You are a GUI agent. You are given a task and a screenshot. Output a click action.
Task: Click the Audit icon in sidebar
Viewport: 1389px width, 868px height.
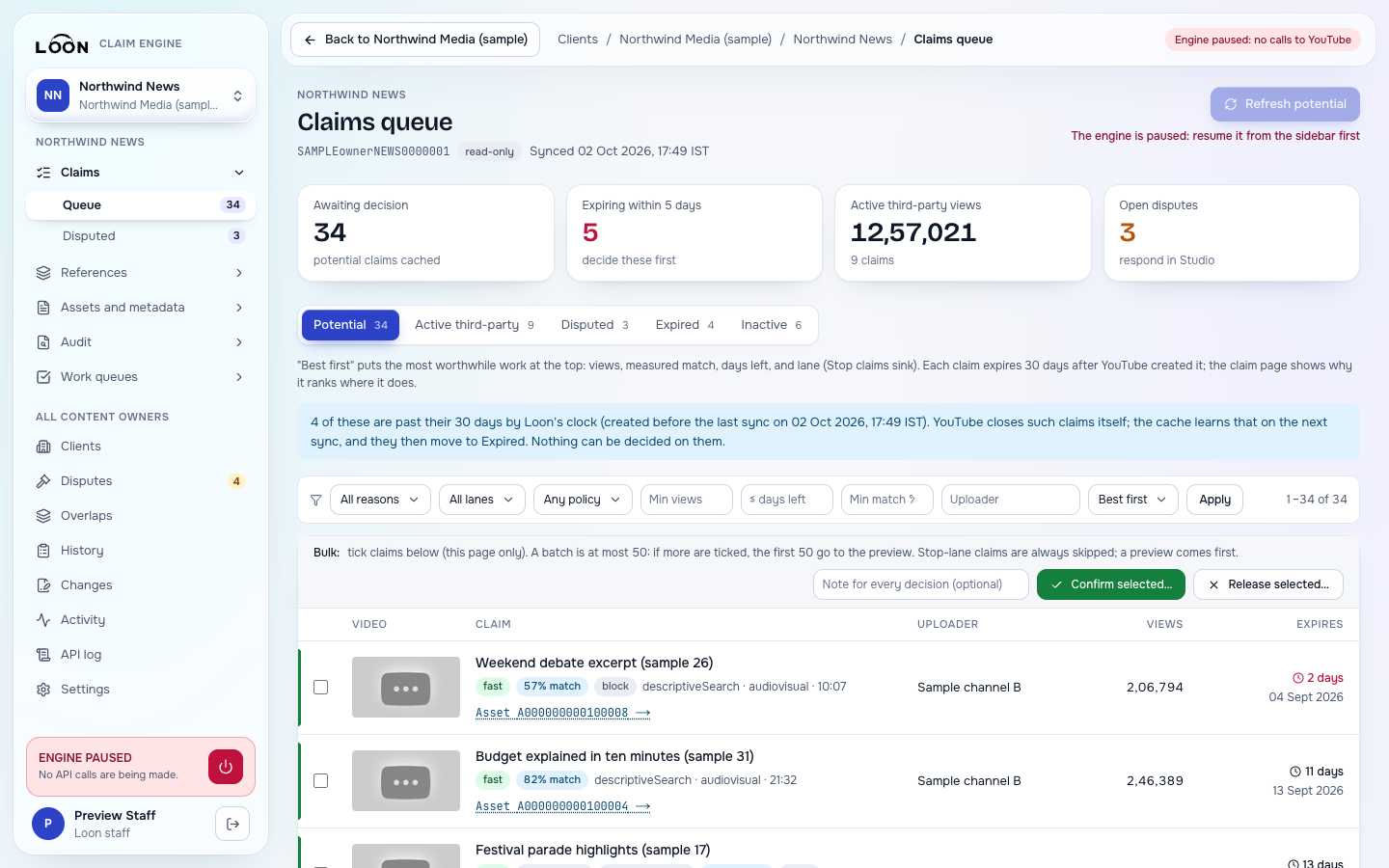(43, 342)
